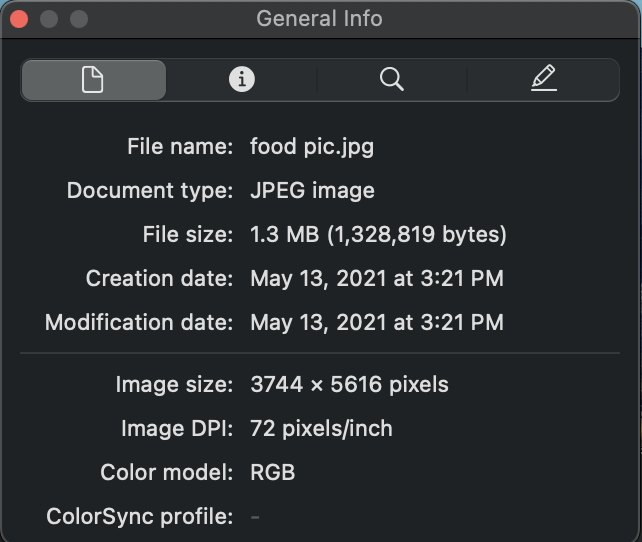Viewport: 642px width, 542px height.
Task: Switch to the Keywords magnifying glass tab
Action: pyautogui.click(x=392, y=80)
